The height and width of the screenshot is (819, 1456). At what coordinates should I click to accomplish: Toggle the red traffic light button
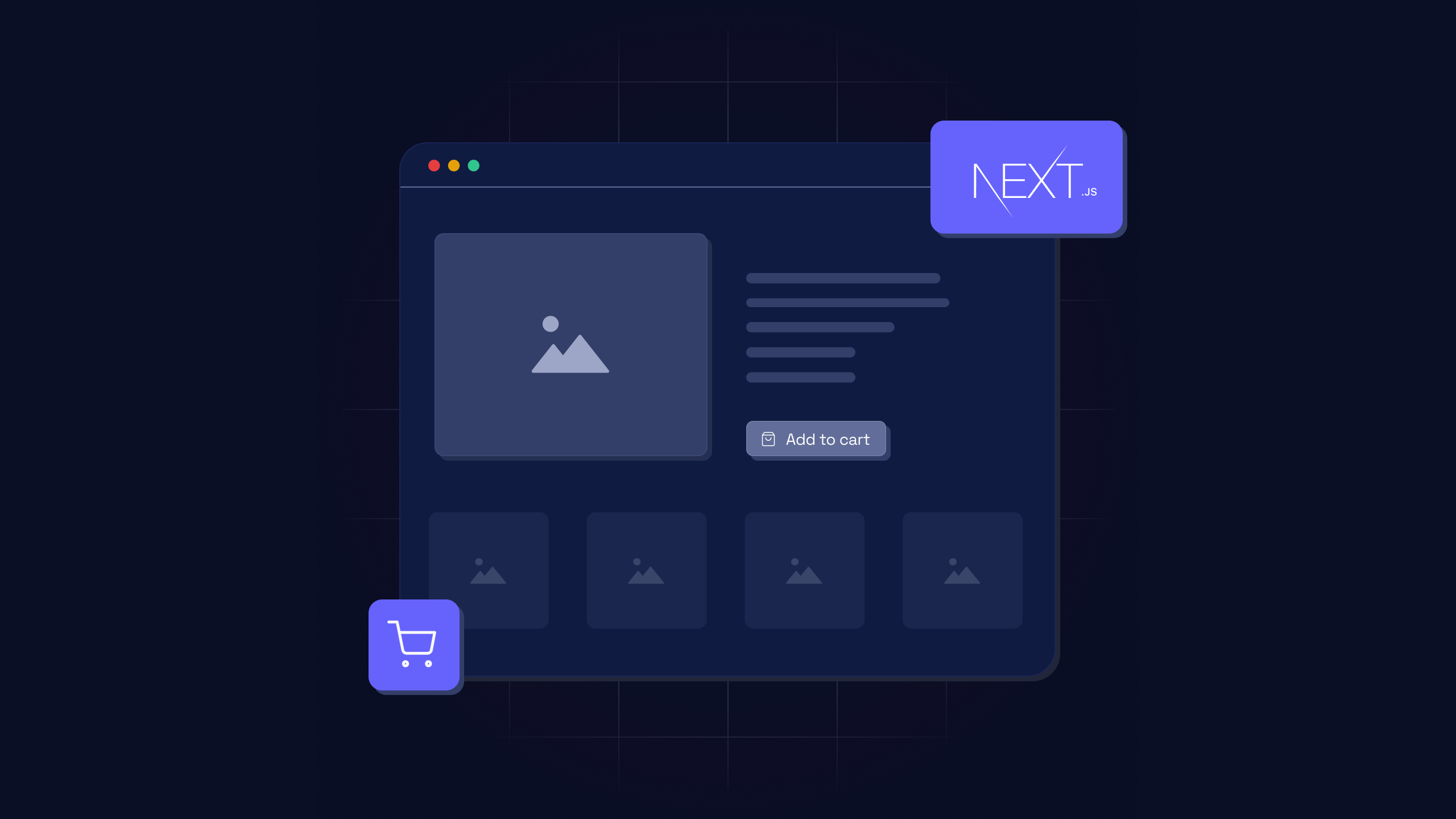pyautogui.click(x=434, y=165)
